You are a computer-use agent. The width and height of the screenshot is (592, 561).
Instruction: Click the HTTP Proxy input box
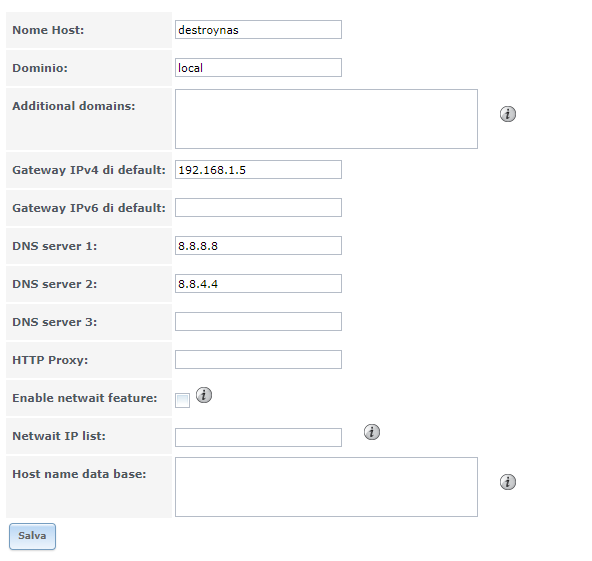(258, 359)
